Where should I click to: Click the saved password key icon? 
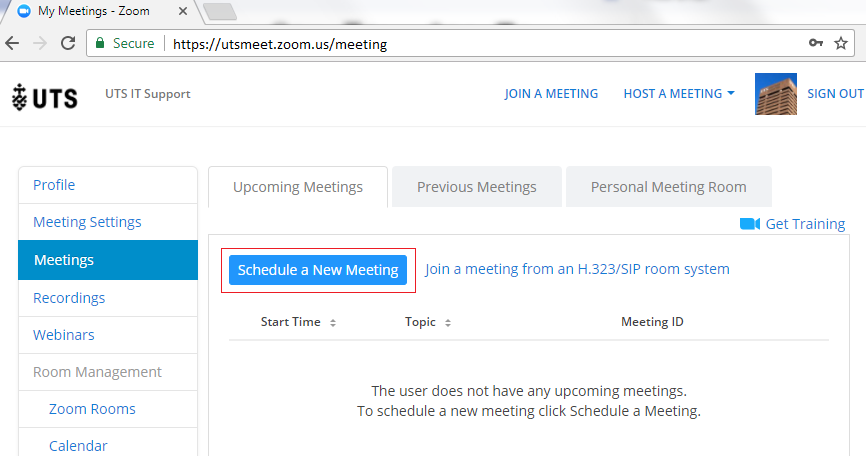(816, 44)
